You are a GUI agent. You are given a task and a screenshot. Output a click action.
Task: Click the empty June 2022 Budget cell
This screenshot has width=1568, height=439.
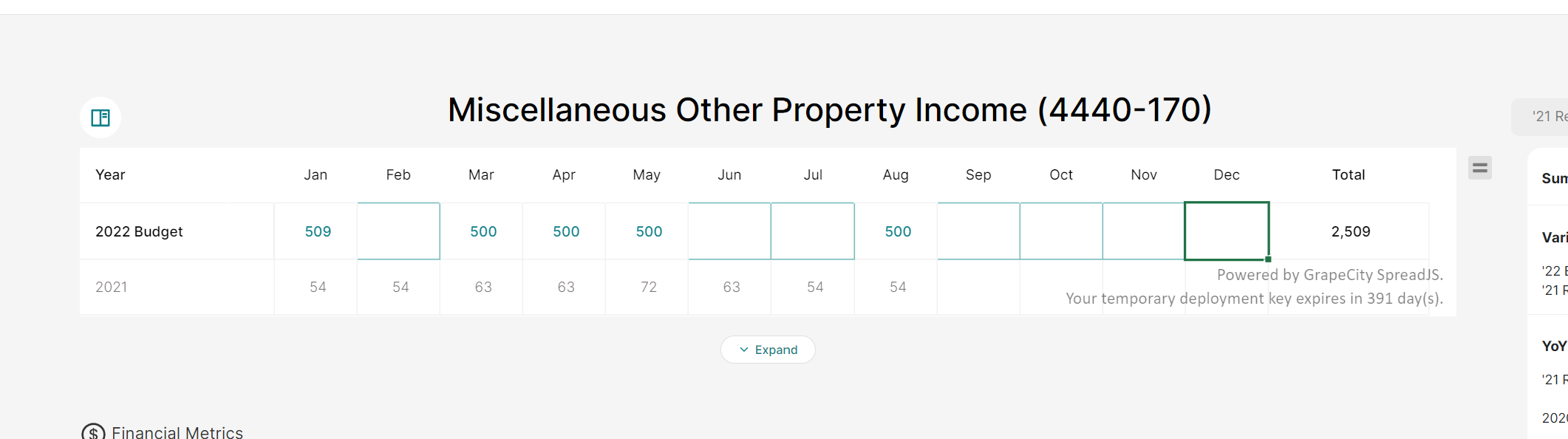(x=729, y=231)
